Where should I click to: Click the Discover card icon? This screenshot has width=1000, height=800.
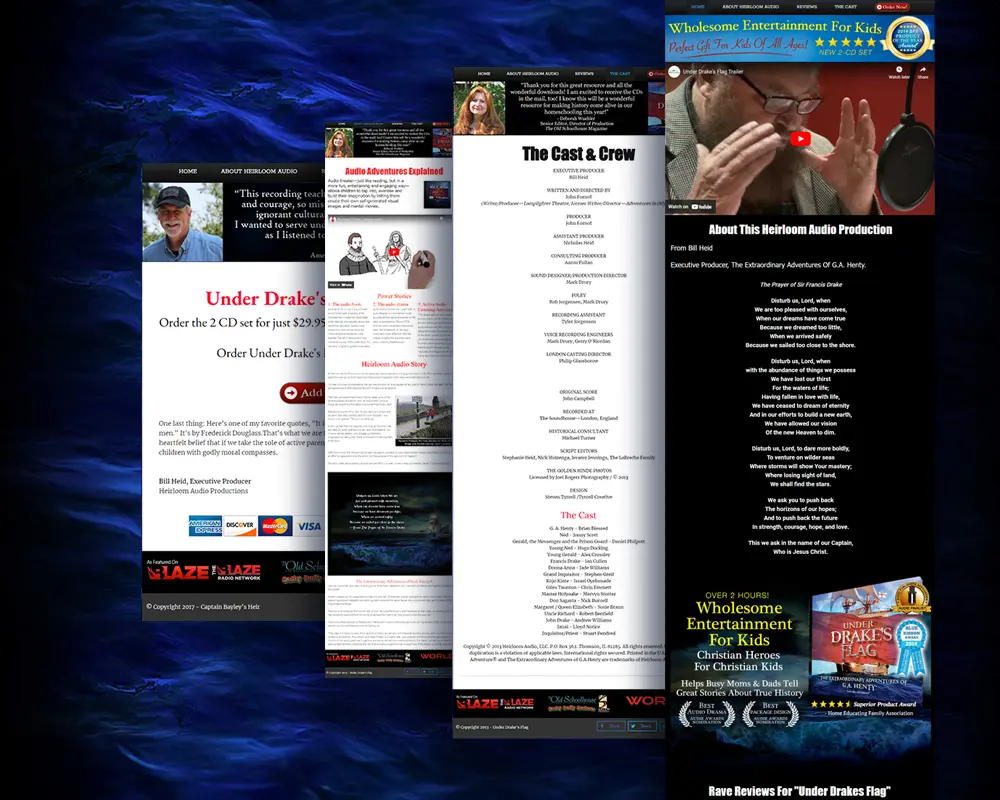point(240,526)
